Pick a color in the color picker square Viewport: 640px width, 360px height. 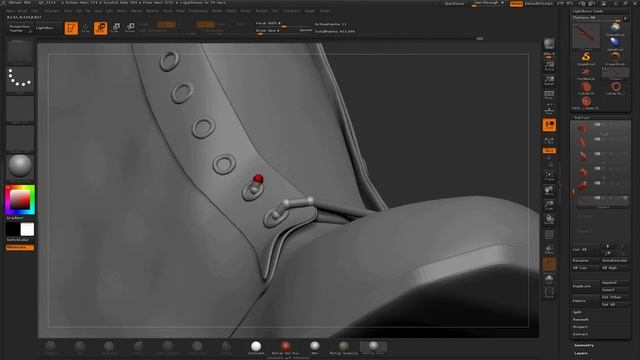(20, 200)
